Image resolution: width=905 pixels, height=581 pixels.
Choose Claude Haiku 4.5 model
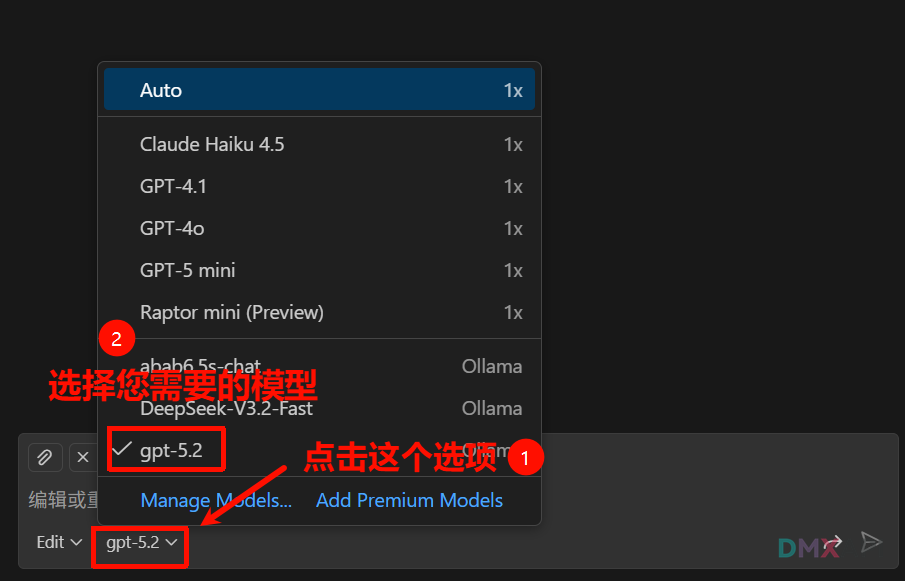319,144
